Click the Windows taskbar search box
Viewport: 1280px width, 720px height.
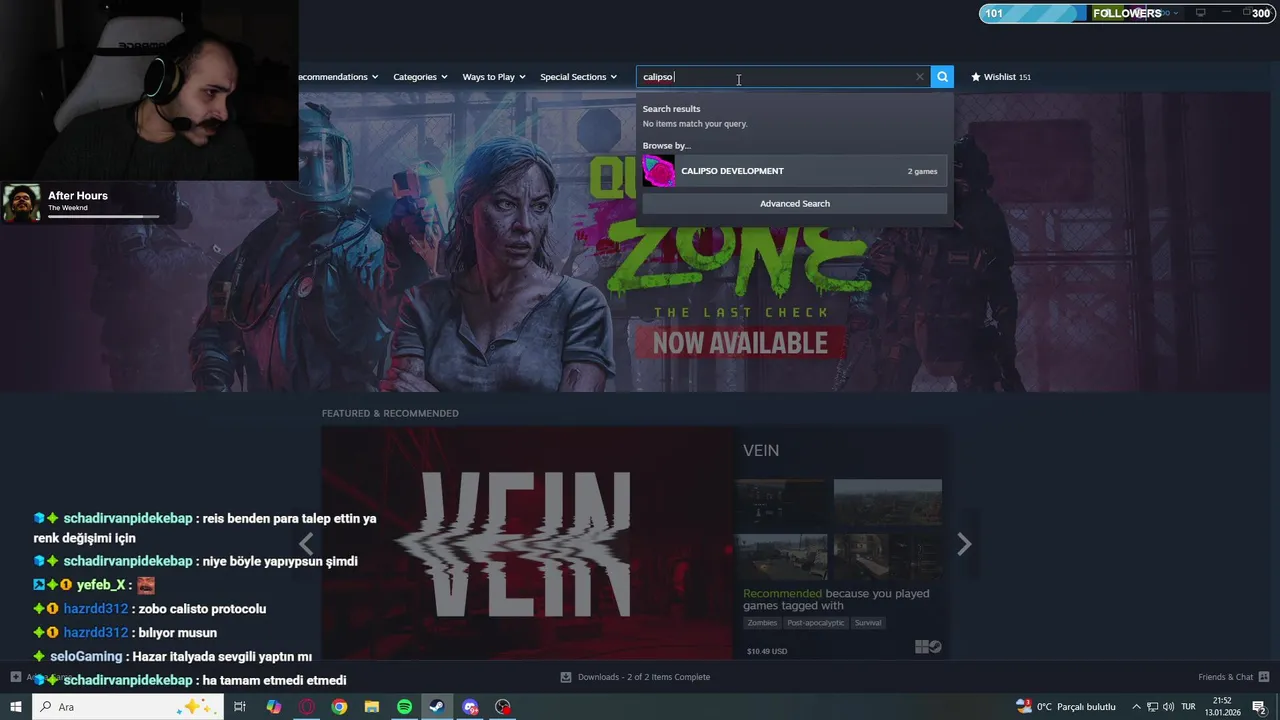128,707
